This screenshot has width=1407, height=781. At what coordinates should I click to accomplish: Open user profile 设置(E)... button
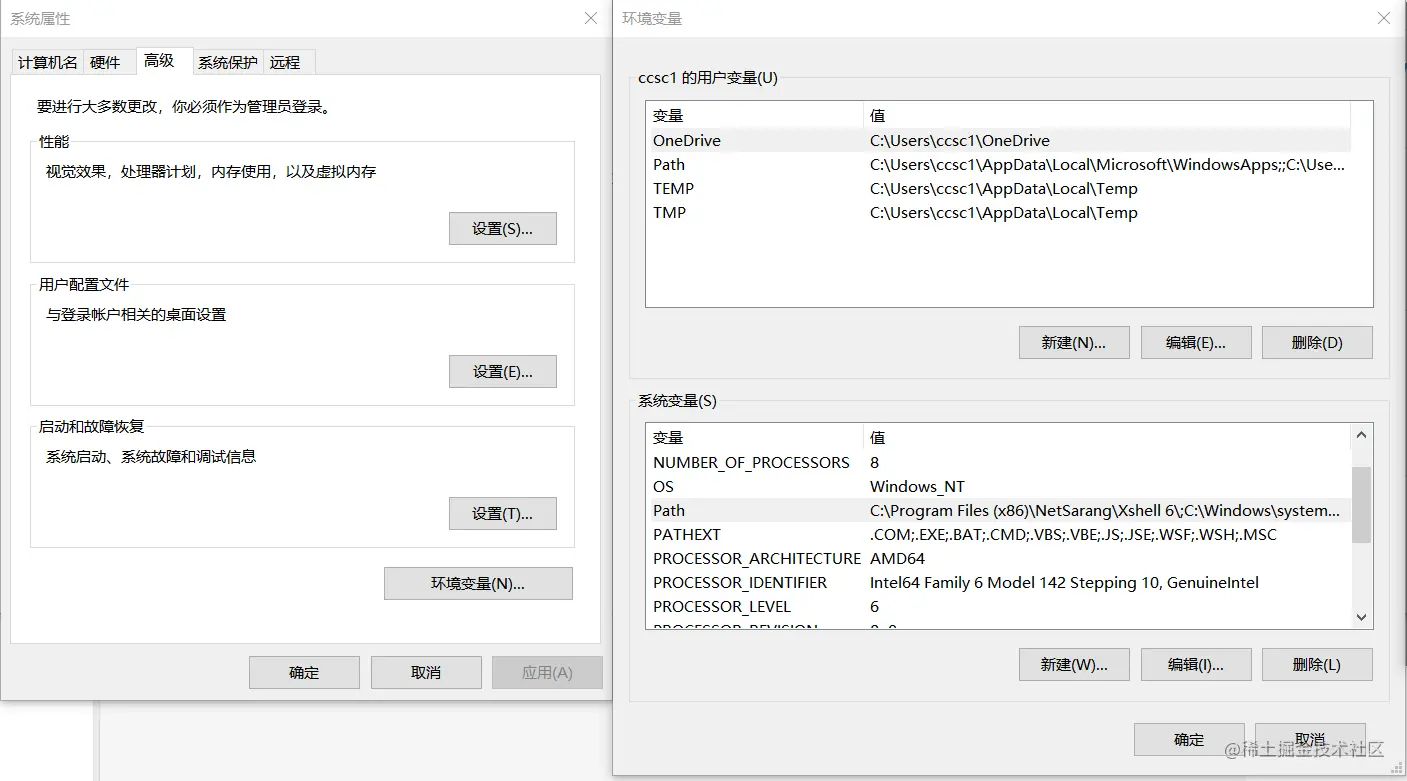click(503, 371)
